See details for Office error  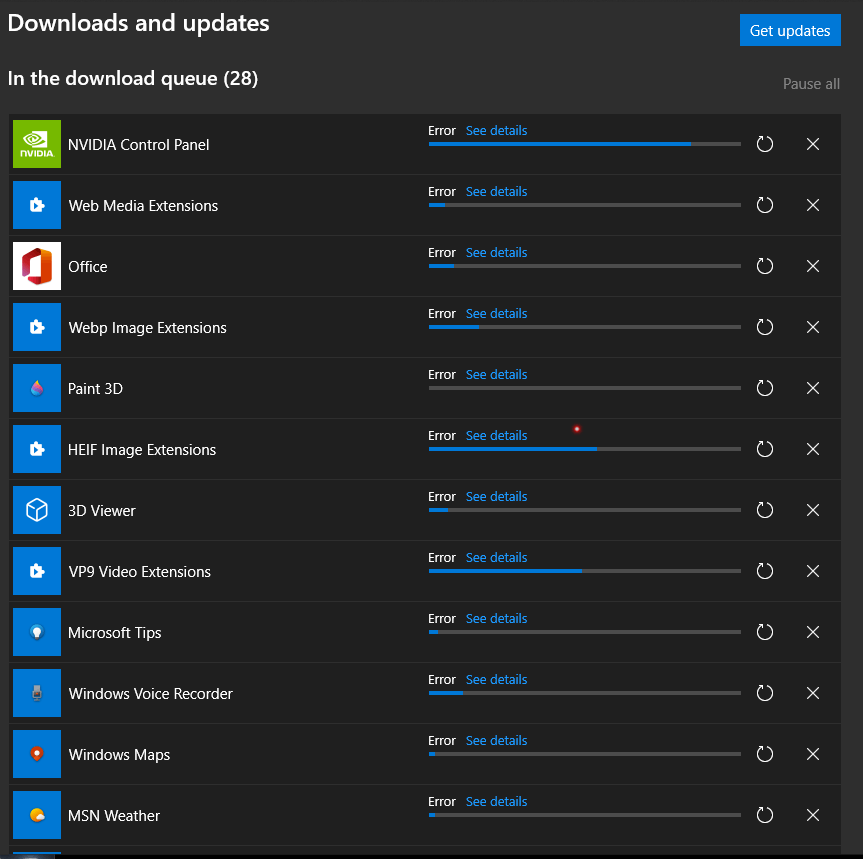[x=496, y=253]
